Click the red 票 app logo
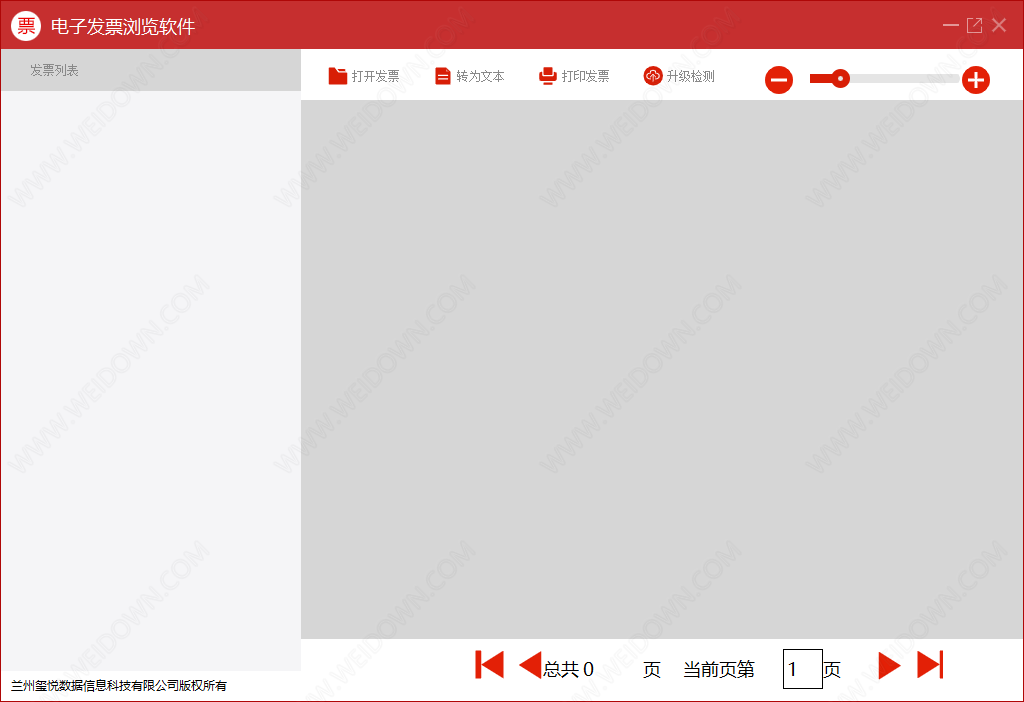Screen dimensions: 1024x702 26,26
